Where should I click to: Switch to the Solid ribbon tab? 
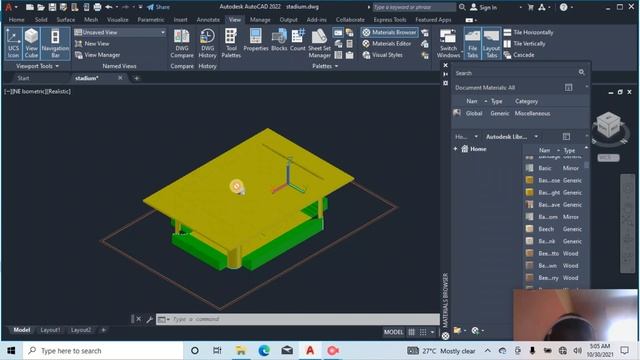(x=41, y=20)
